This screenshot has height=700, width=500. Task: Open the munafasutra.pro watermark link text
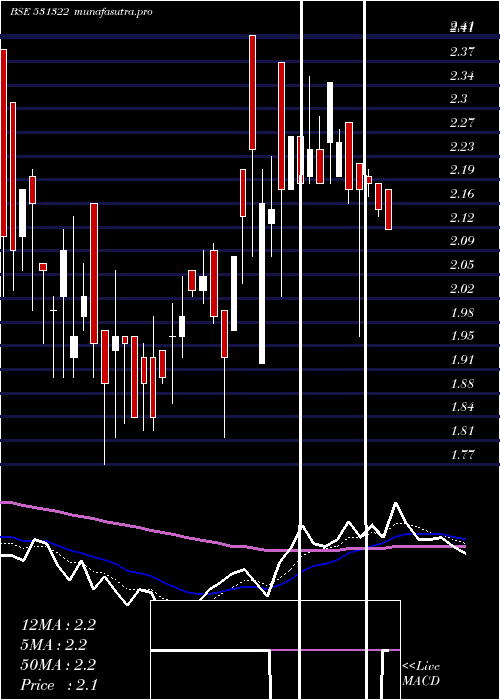(x=113, y=12)
